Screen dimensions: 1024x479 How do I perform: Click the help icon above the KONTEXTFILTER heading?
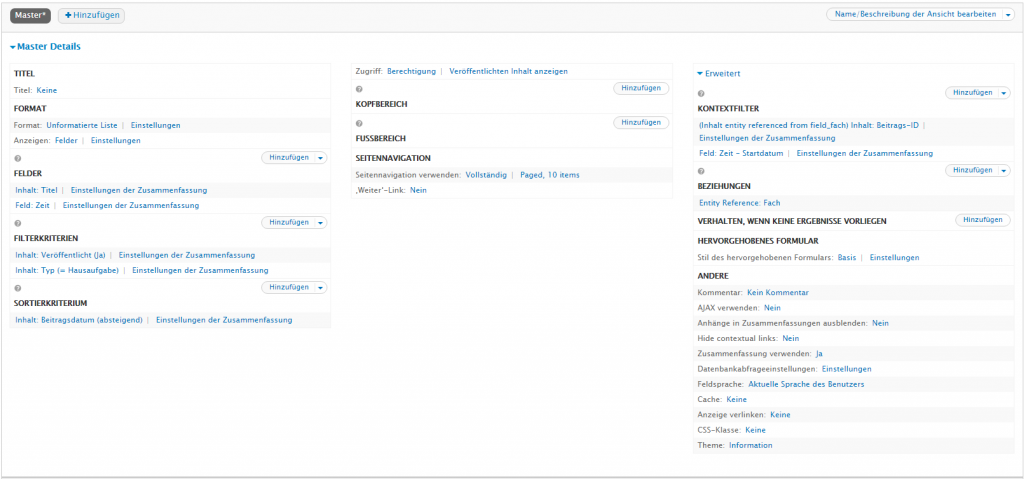click(701, 93)
